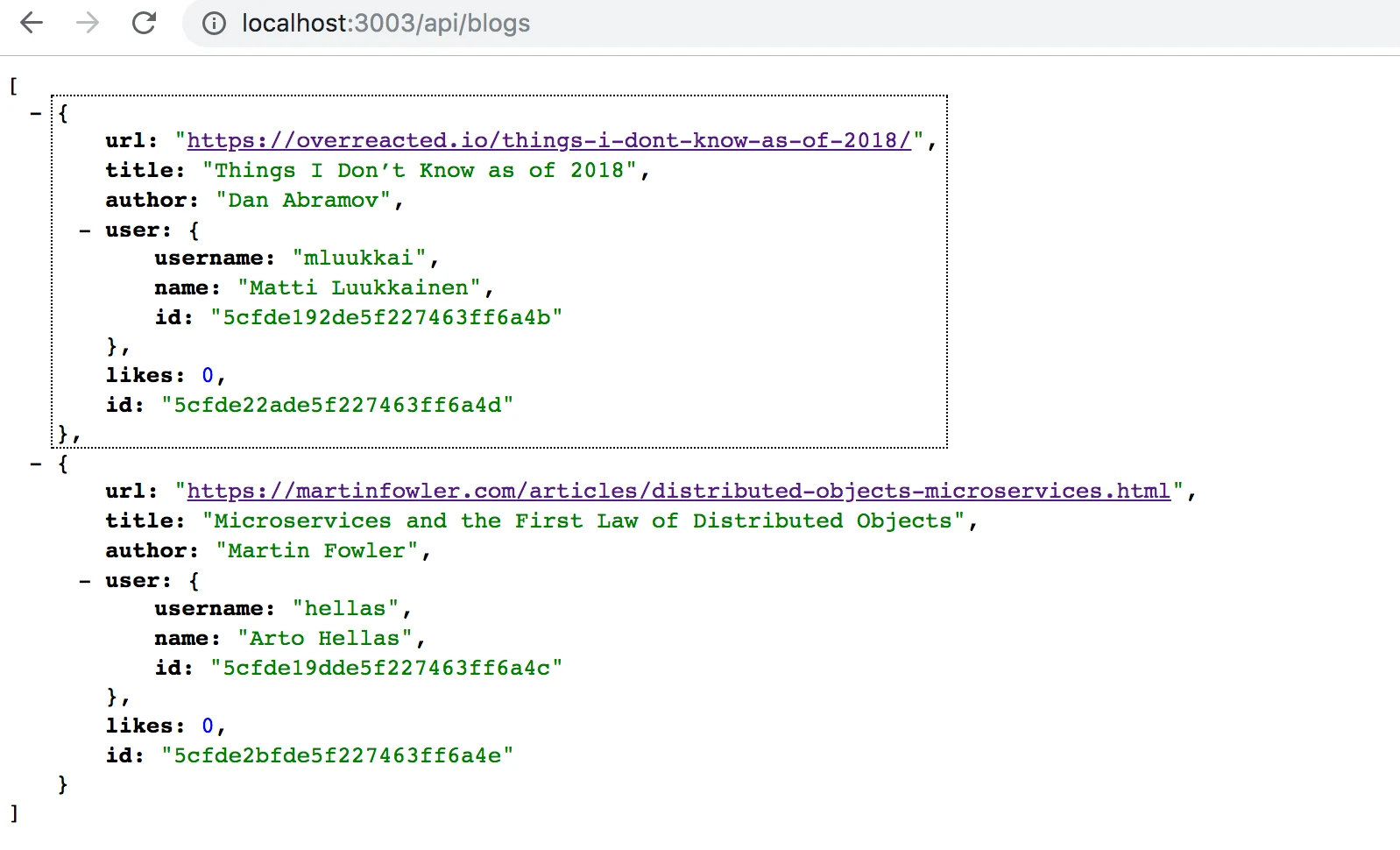The width and height of the screenshot is (1400, 850).
Task: Select author value "Dan Abramov"
Action: tap(304, 200)
